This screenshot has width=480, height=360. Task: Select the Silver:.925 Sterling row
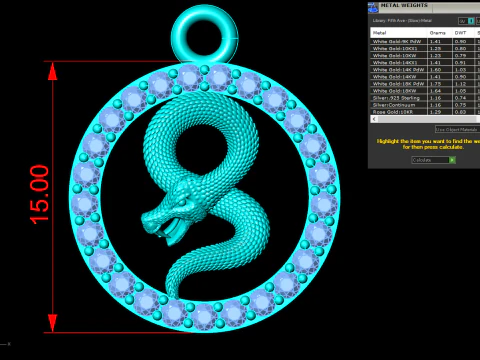[x=425, y=98]
